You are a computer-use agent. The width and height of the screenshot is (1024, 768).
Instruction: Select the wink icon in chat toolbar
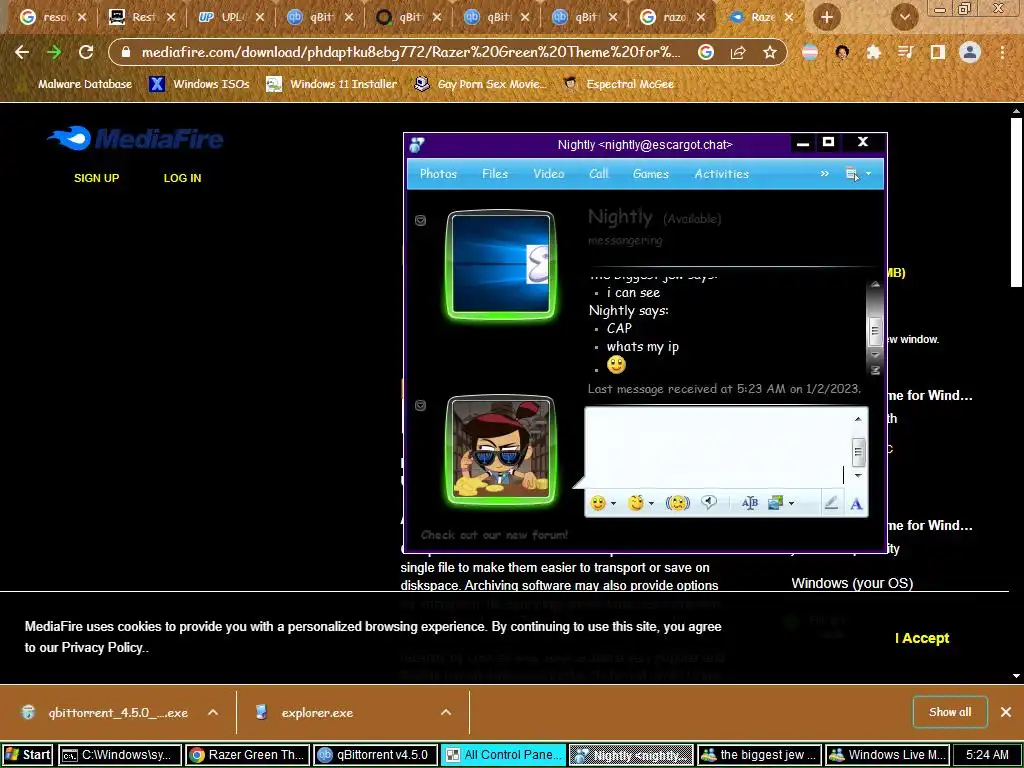coord(635,503)
